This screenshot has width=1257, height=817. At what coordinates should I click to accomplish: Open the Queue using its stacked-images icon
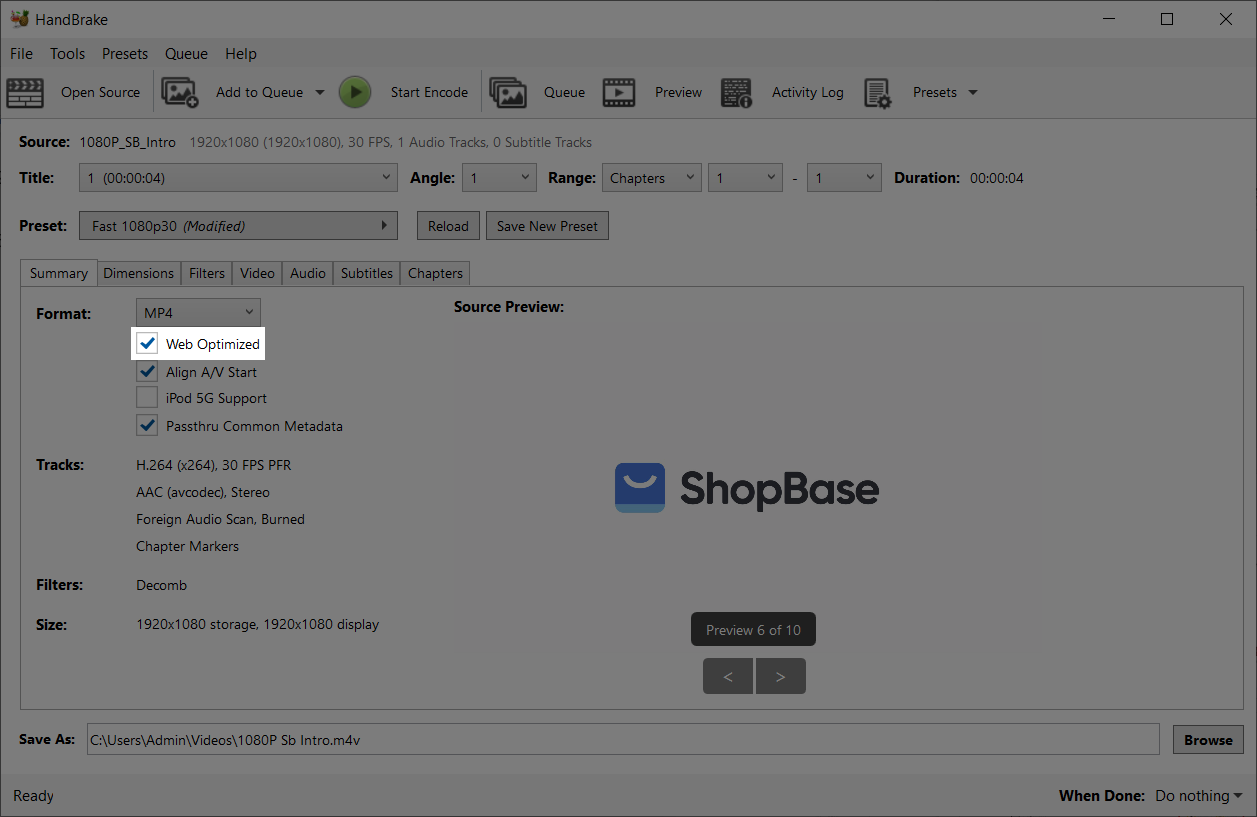(x=508, y=92)
